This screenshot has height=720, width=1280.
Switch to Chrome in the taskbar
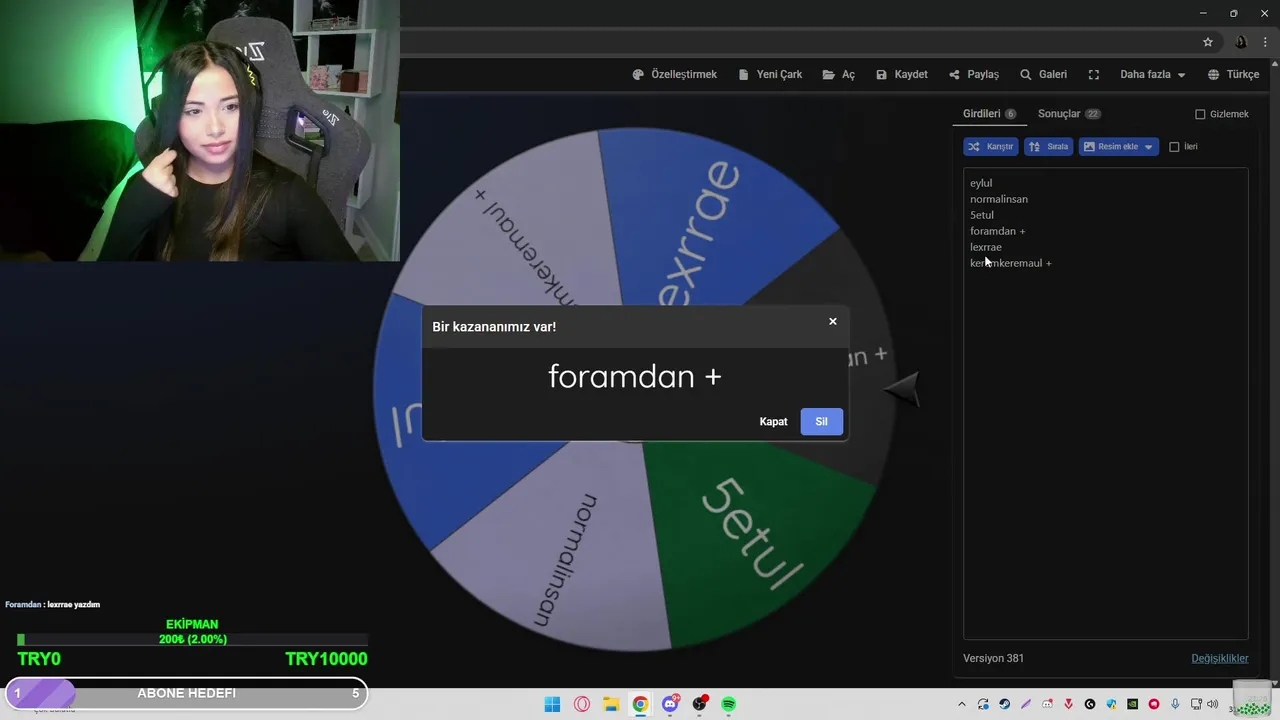640,704
